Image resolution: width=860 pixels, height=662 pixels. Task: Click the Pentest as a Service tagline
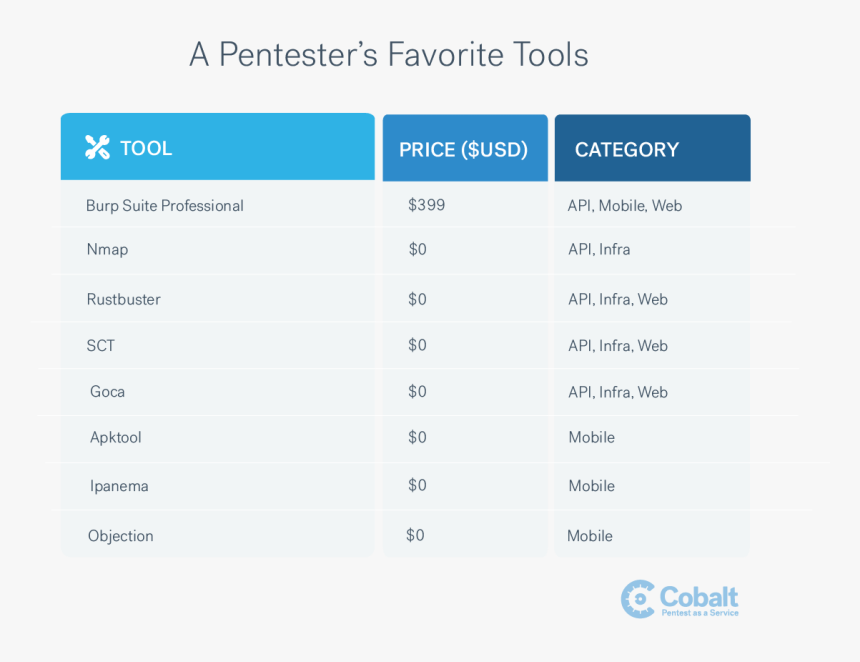click(700, 613)
